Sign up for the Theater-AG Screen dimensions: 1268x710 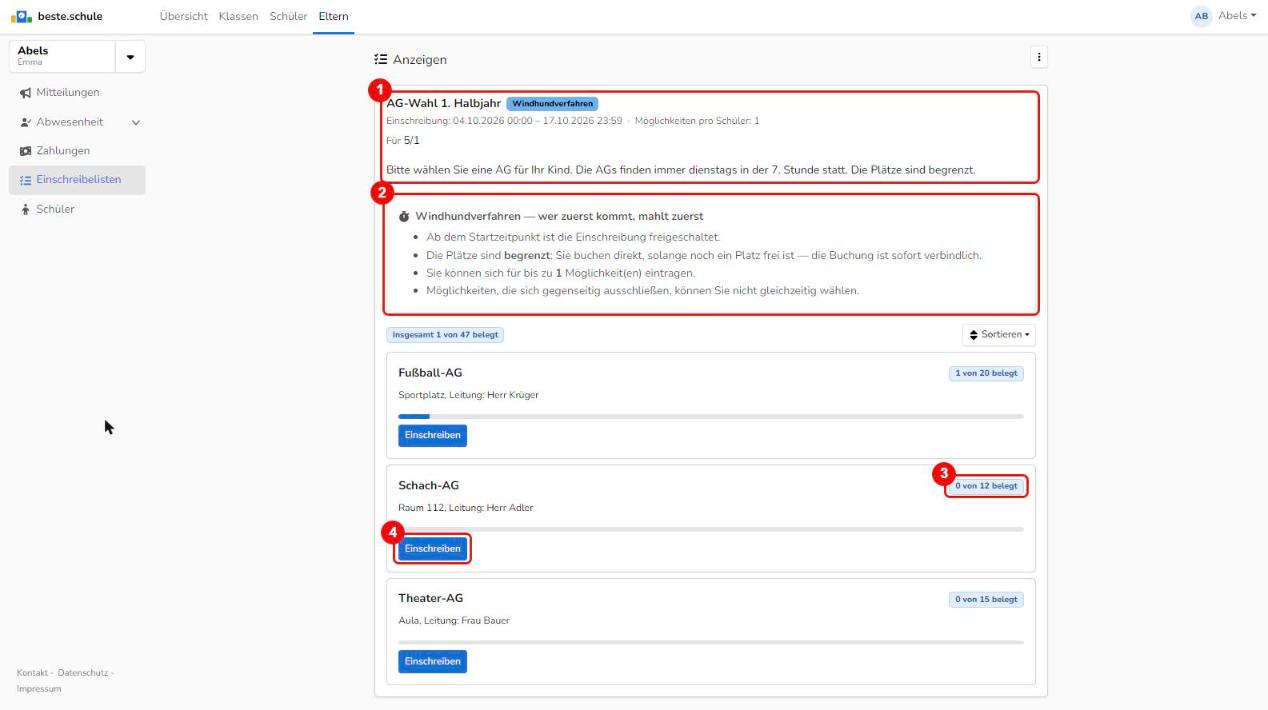coord(432,661)
